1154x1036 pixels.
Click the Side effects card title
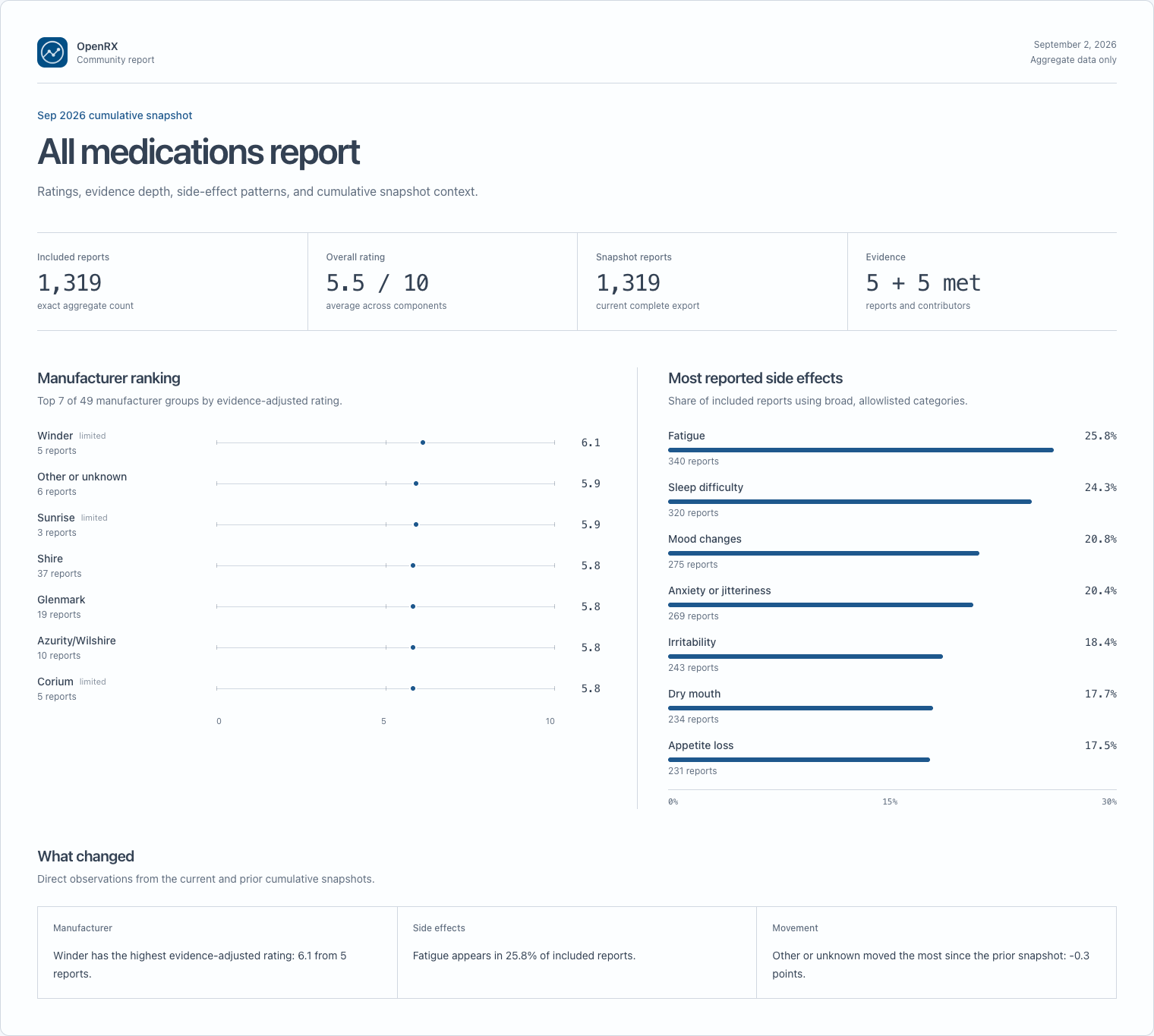point(439,928)
